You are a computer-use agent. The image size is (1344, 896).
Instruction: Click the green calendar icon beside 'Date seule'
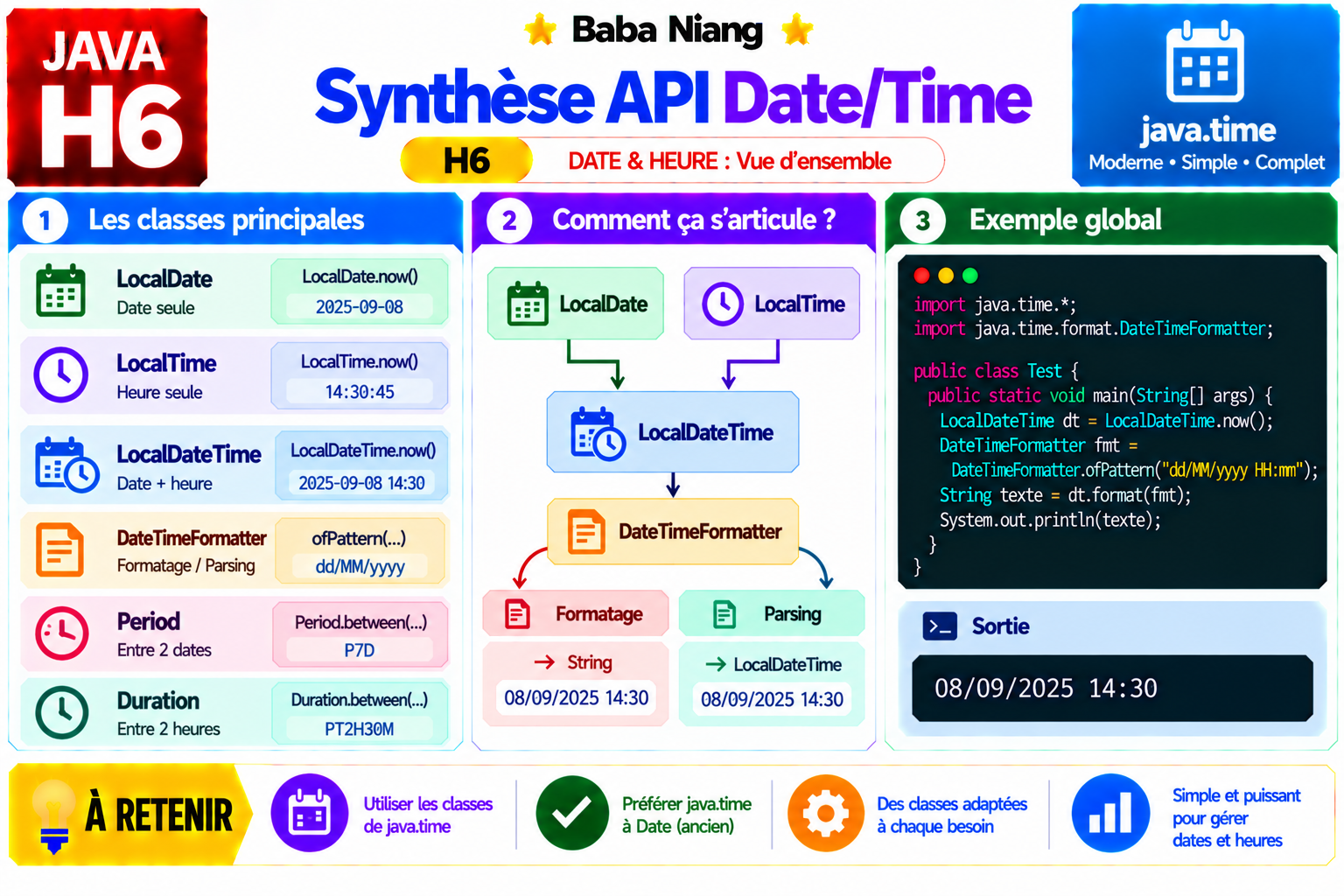coord(60,290)
